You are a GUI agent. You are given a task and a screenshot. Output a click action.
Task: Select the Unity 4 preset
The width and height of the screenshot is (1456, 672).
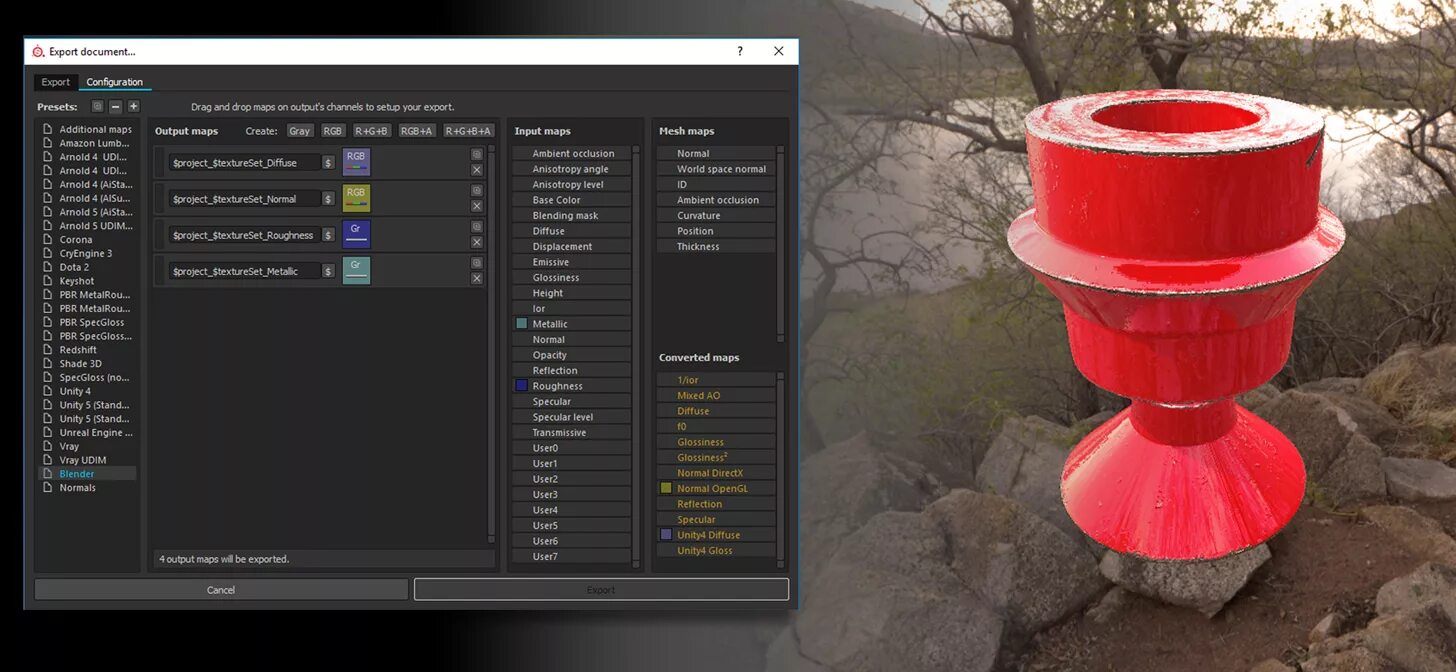[87, 391]
